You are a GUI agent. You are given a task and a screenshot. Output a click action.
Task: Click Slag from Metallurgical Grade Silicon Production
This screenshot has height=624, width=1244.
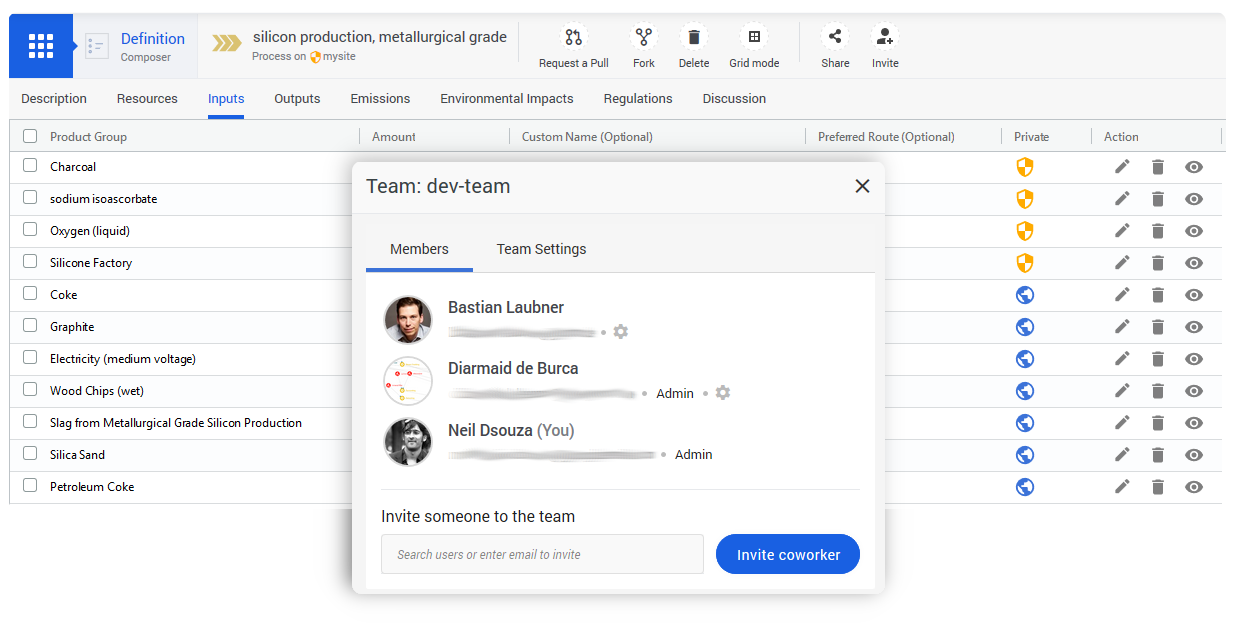[x=176, y=423]
